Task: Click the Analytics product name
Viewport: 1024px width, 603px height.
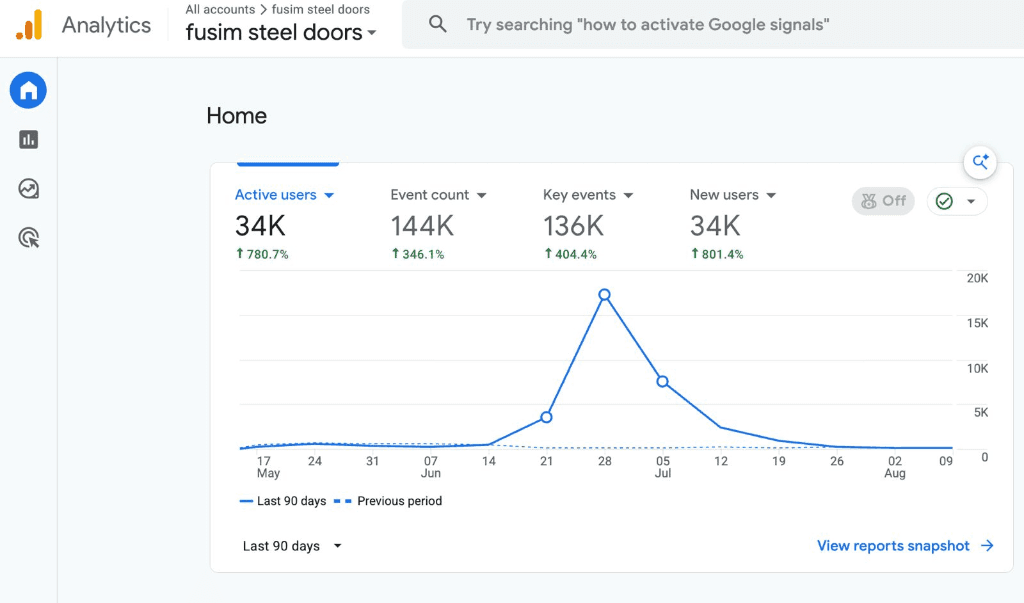Action: pyautogui.click(x=106, y=25)
